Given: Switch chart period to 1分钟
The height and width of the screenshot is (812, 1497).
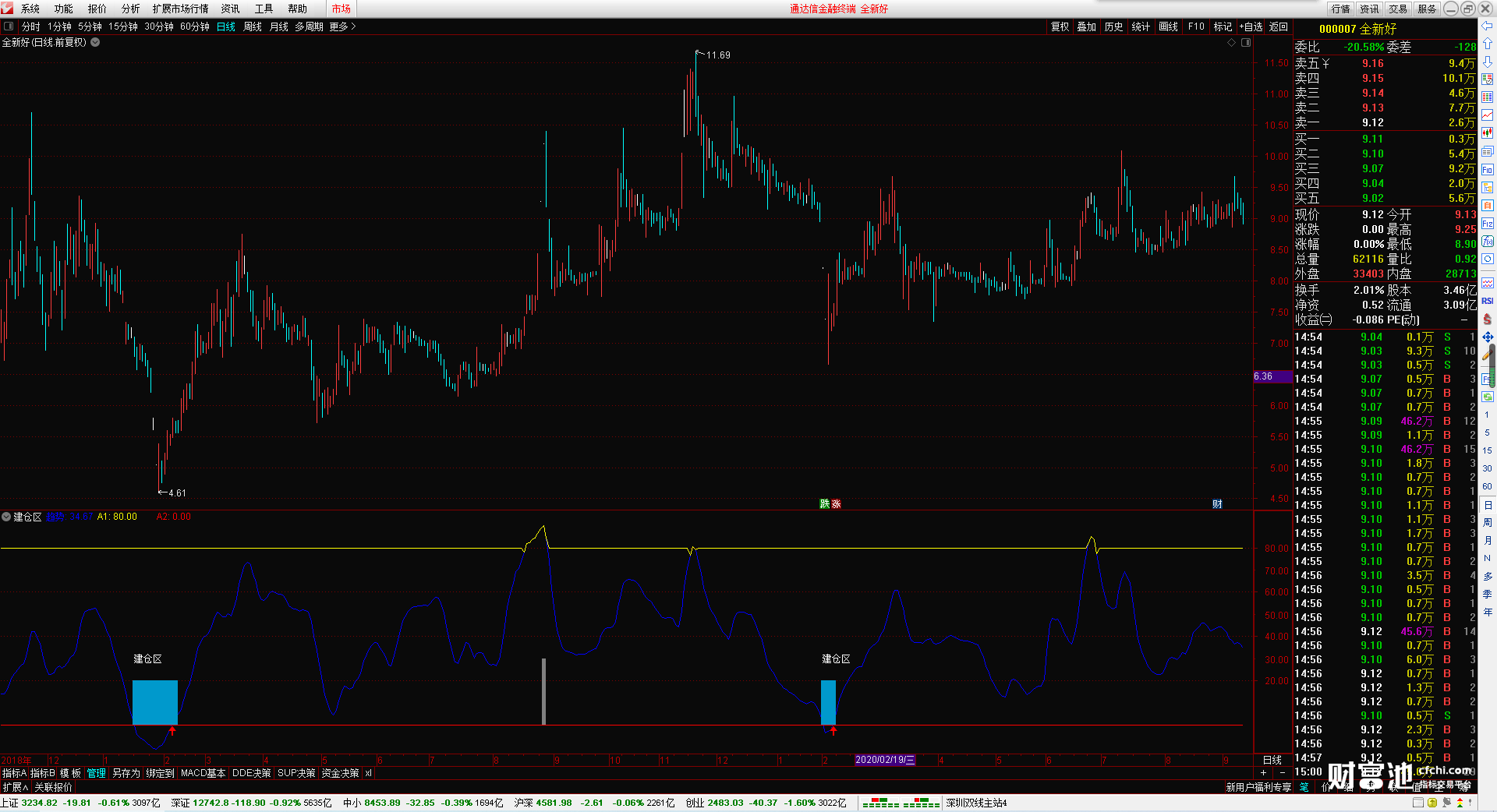Looking at the screenshot, I should [x=59, y=26].
